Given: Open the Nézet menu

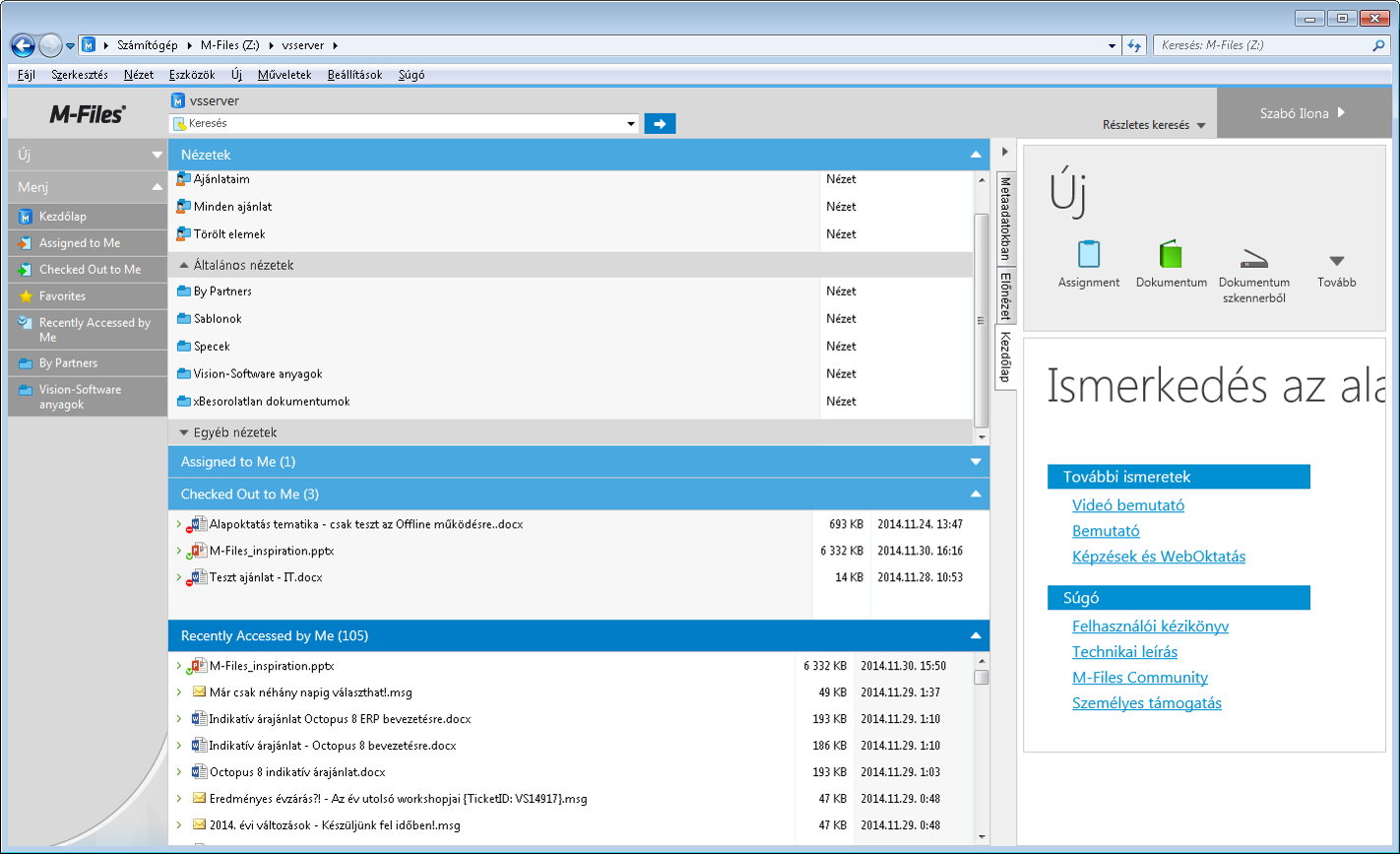Looking at the screenshot, I should pos(139,75).
